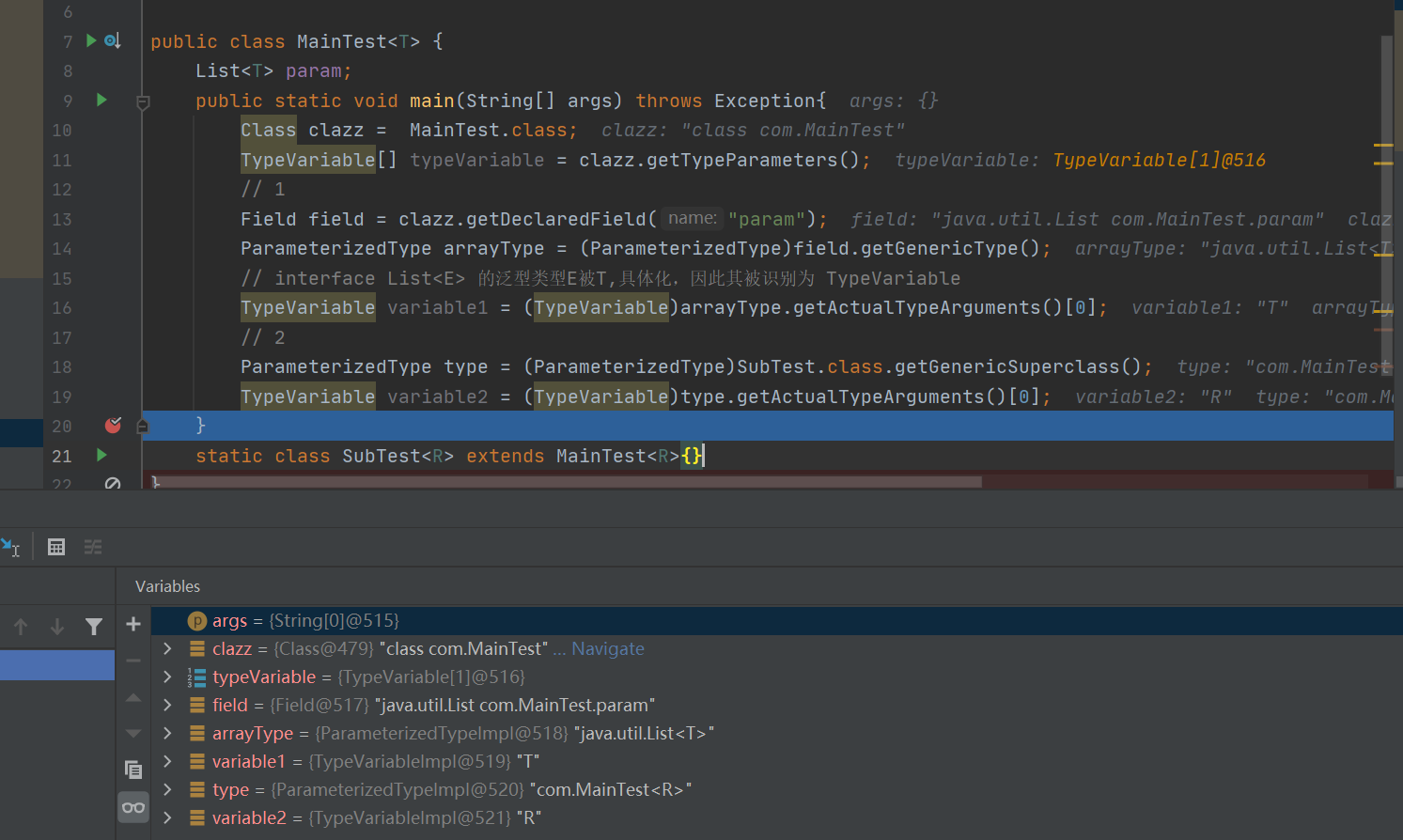The image size is (1403, 840).
Task: Click the frames filter funnel icon
Action: (94, 626)
